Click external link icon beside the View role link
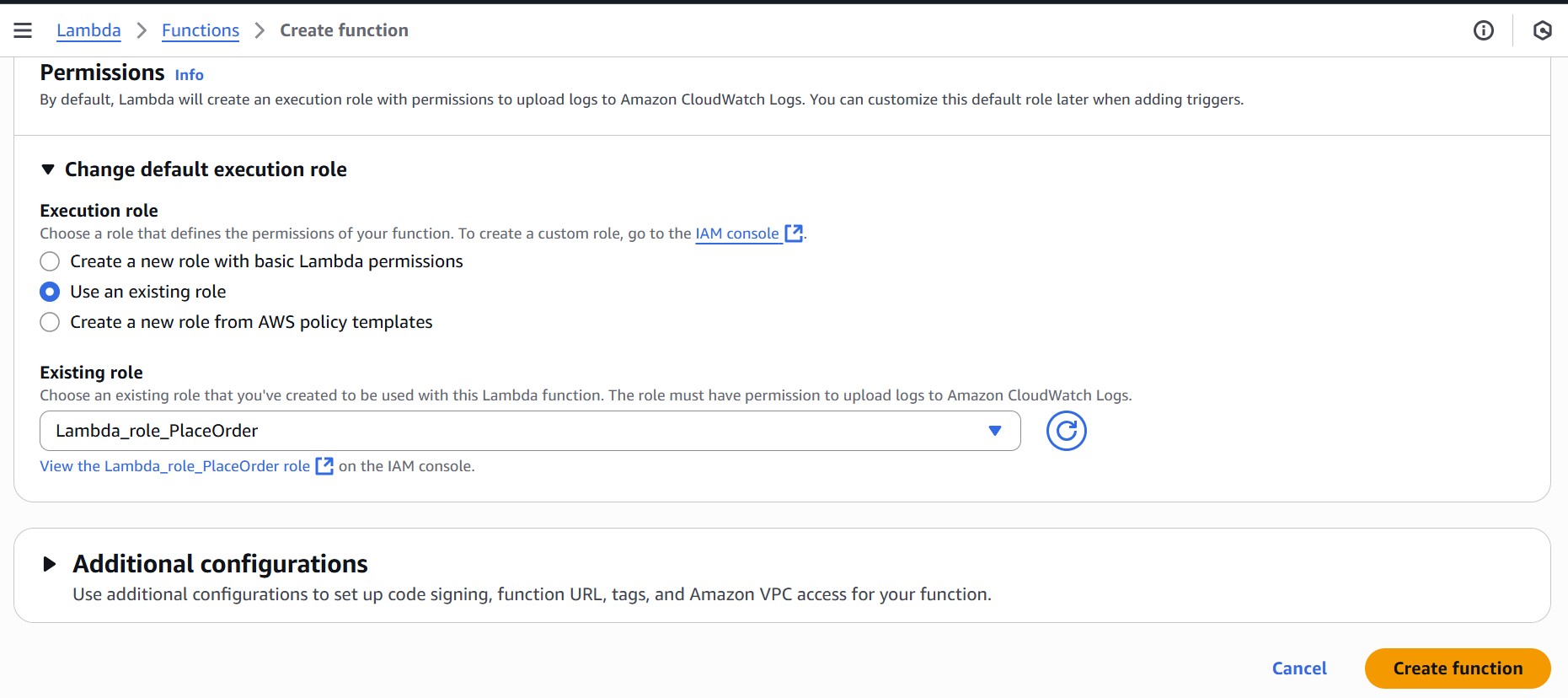 [x=324, y=466]
